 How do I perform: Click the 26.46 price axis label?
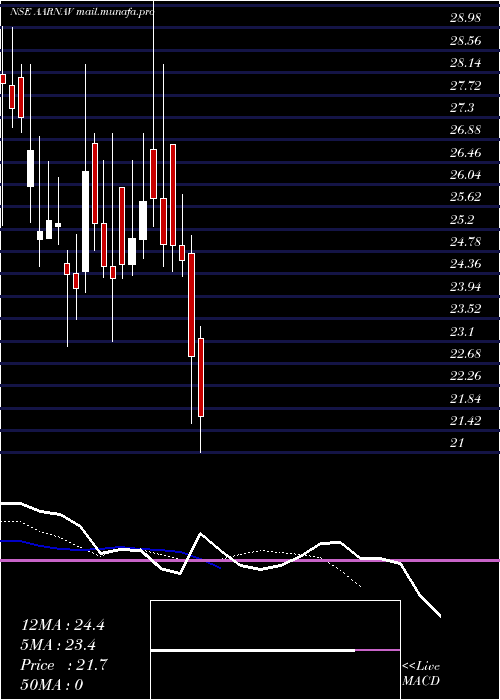click(x=465, y=152)
